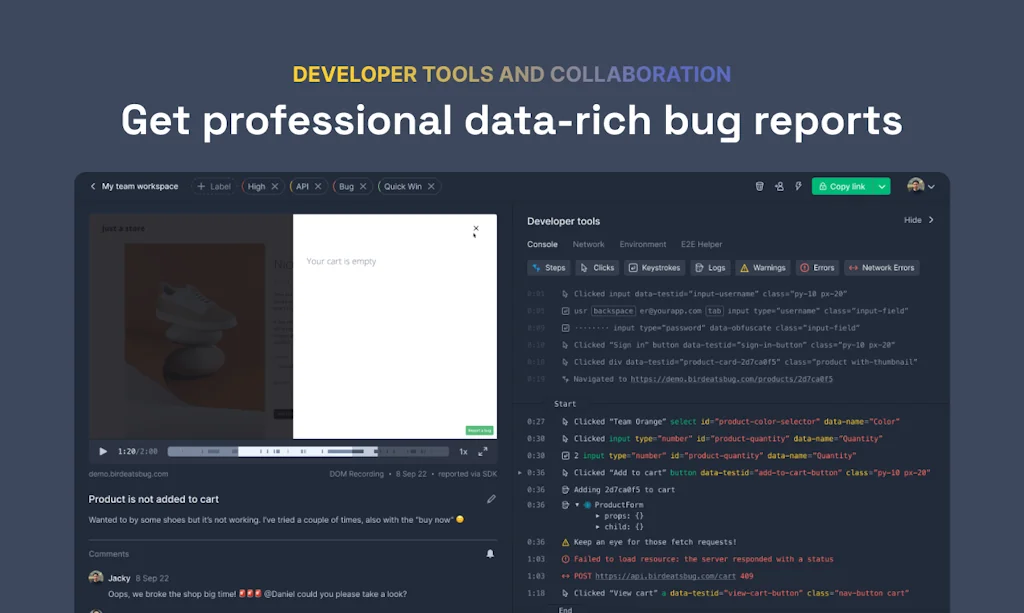This screenshot has height=613, width=1024.
Task: Click the trash delete icon
Action: pos(759,186)
